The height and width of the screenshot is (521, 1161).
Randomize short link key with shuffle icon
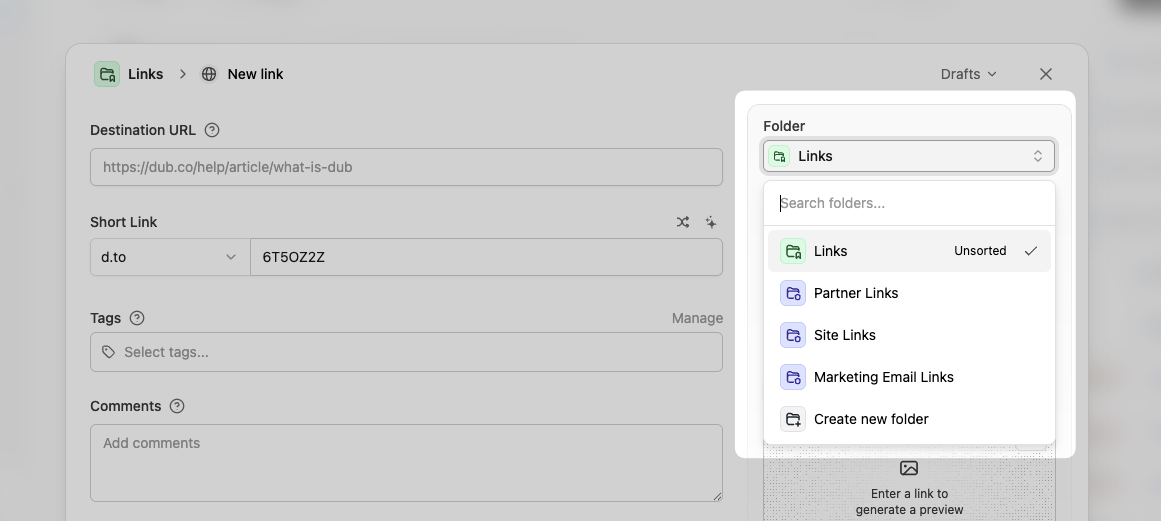pyautogui.click(x=683, y=222)
